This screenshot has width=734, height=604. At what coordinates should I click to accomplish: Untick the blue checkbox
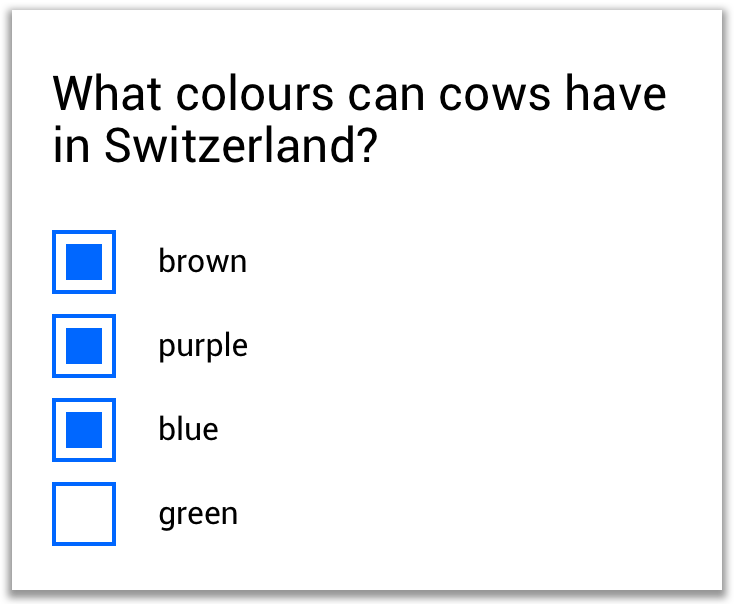84,430
